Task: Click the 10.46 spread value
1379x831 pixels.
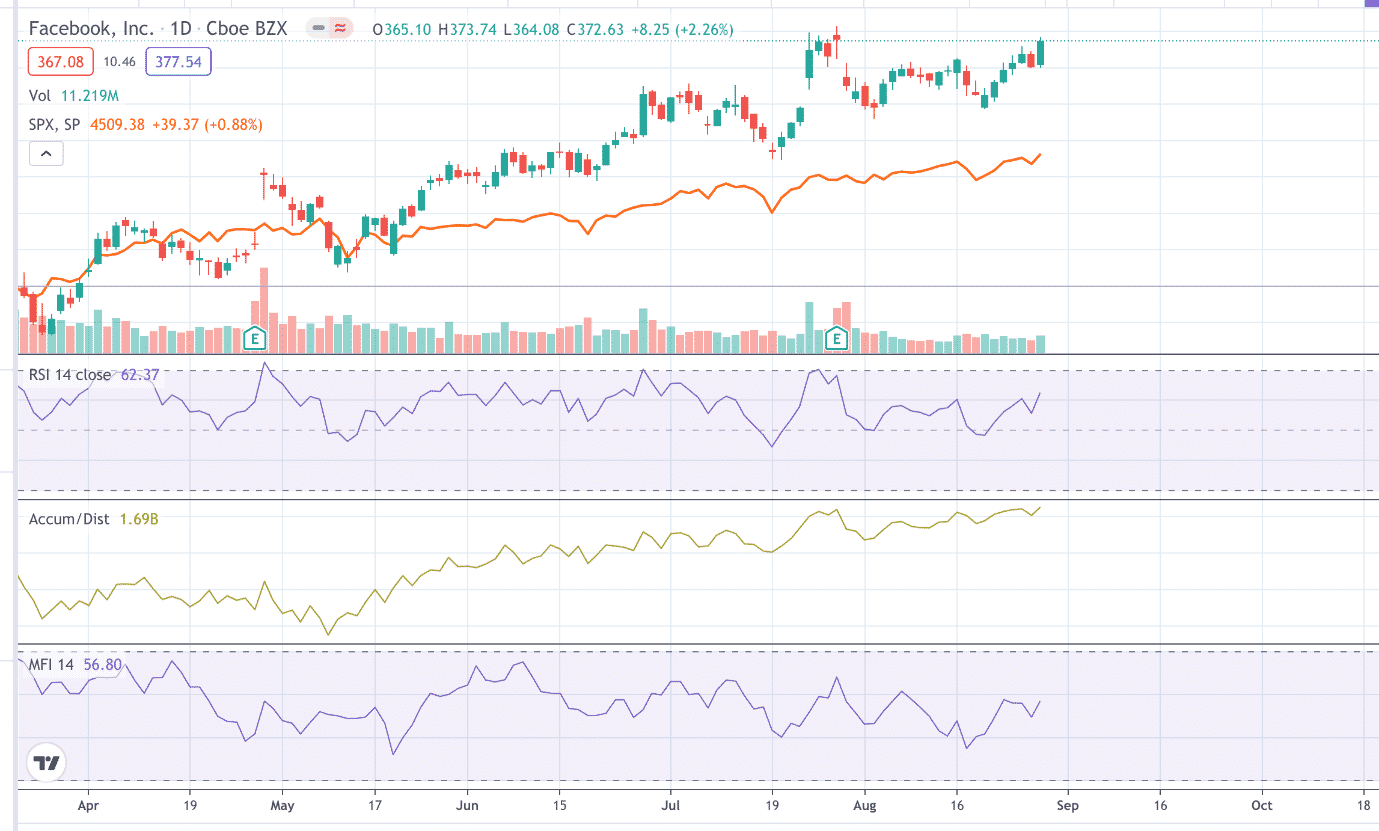Action: coord(119,62)
